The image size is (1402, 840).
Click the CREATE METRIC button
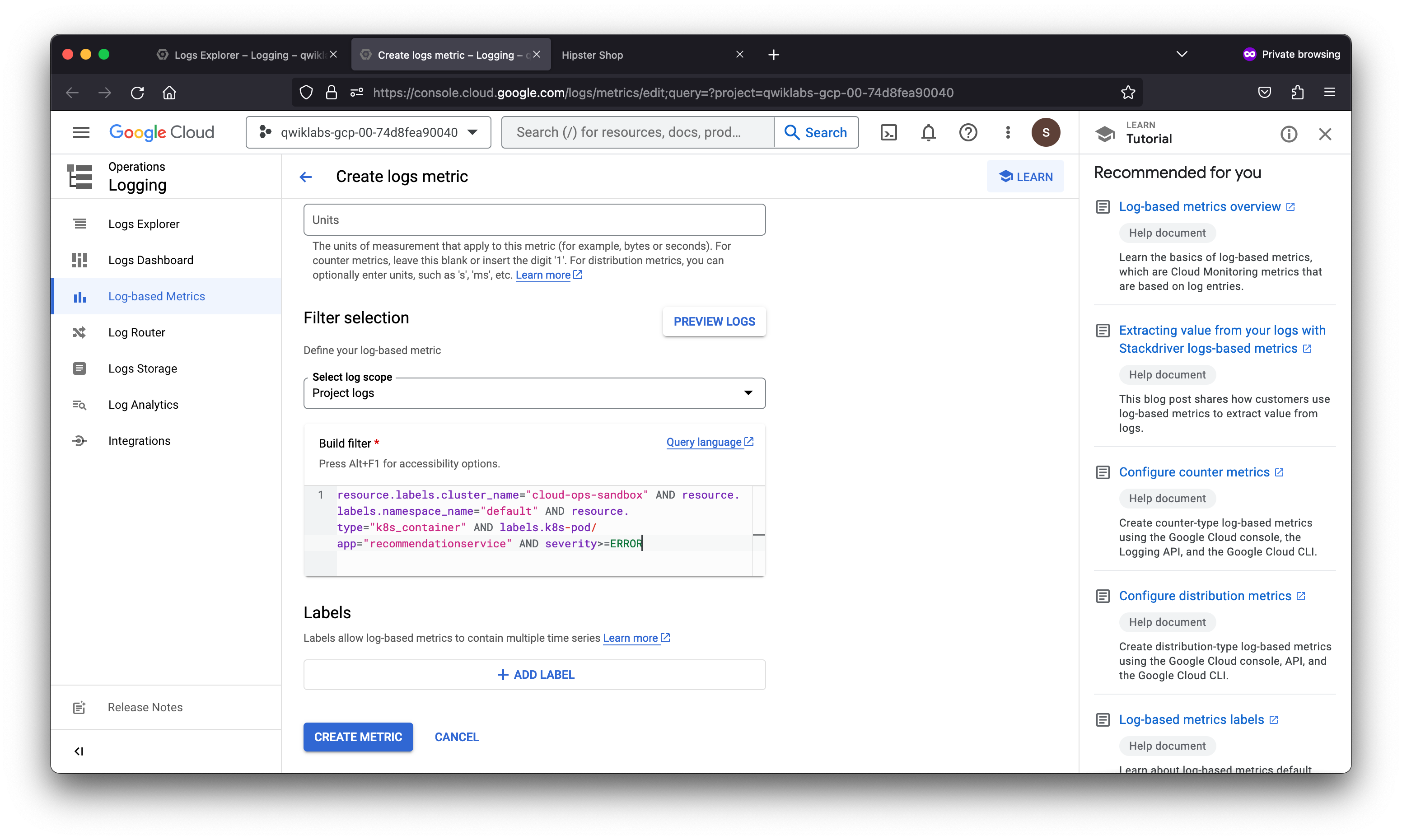(x=358, y=737)
